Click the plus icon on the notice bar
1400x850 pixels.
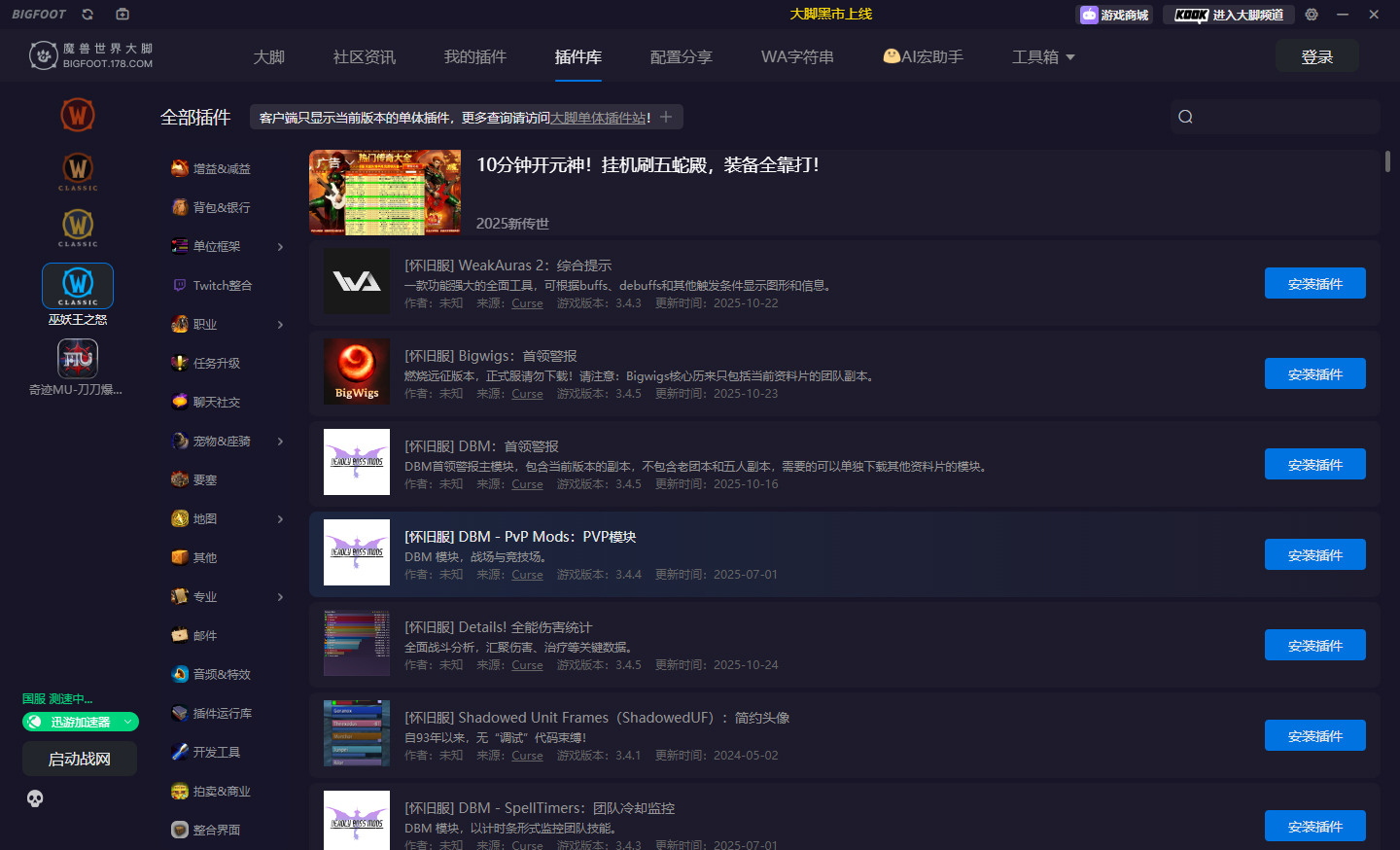coord(666,118)
